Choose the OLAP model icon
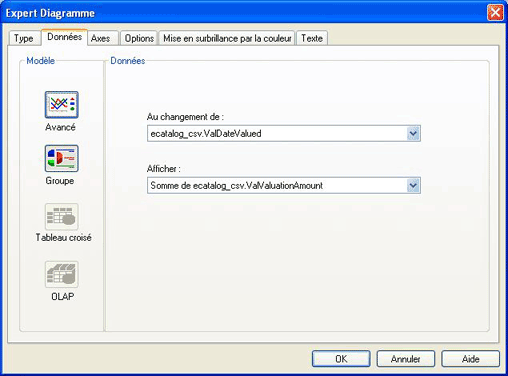Screen dimensions: 508x376 pyautogui.click(x=62, y=274)
